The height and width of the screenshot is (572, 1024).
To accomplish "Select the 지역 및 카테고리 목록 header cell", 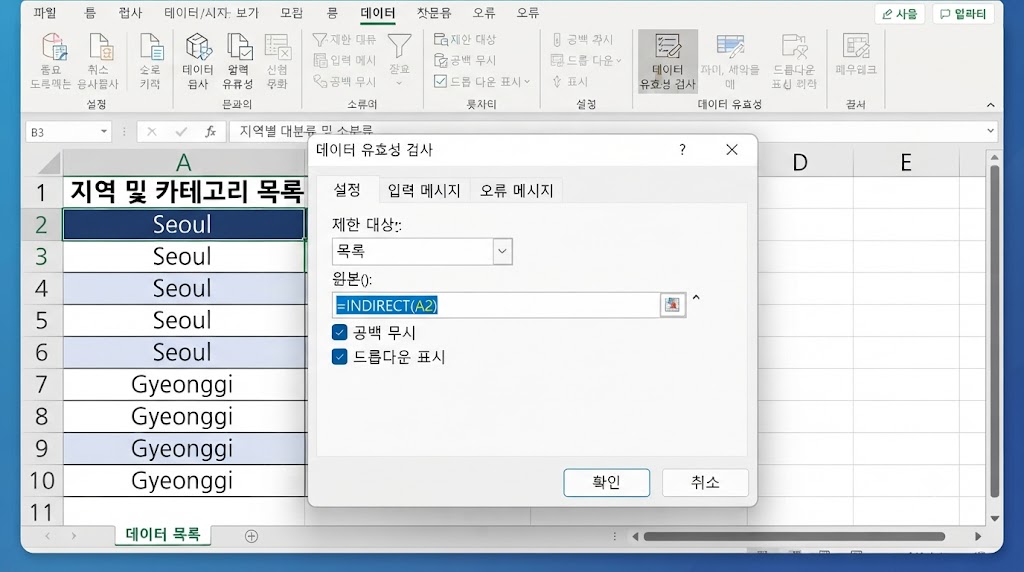I will tap(184, 192).
